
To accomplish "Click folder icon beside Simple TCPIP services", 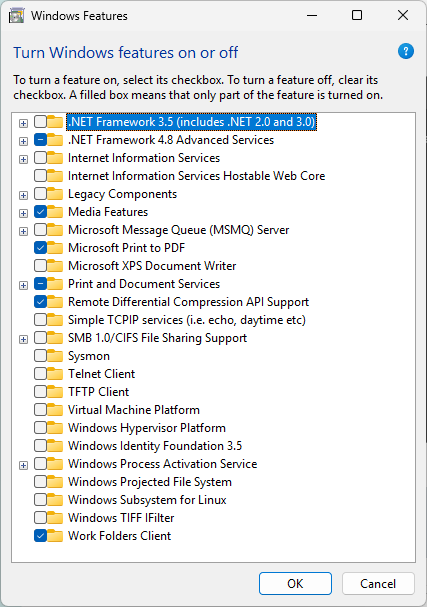I will coord(55,320).
